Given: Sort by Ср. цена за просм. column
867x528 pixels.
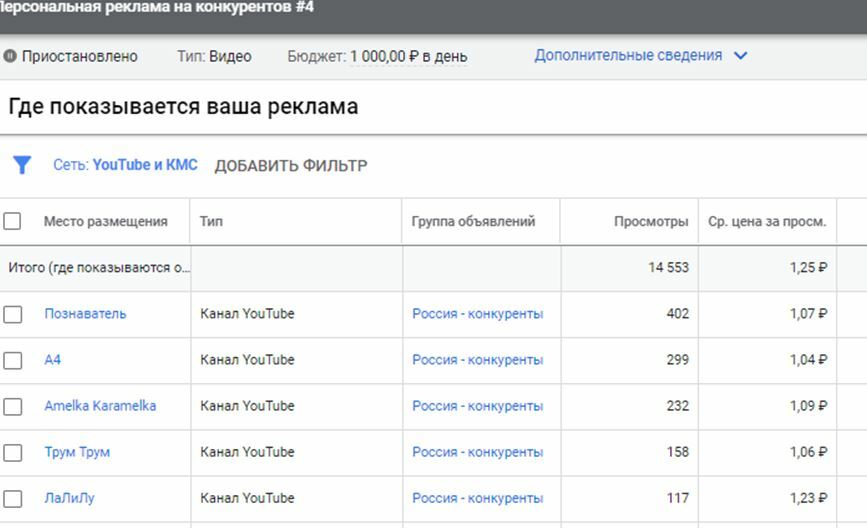Looking at the screenshot, I should 767,222.
